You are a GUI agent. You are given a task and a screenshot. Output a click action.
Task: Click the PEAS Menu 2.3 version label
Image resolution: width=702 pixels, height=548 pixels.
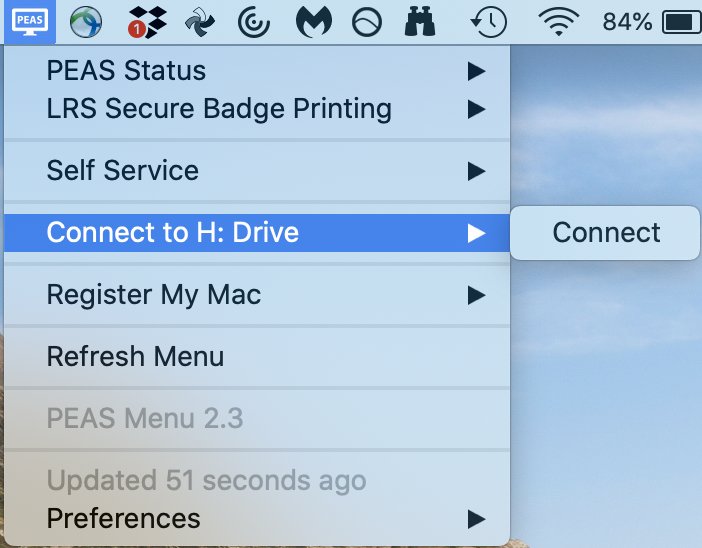[144, 418]
